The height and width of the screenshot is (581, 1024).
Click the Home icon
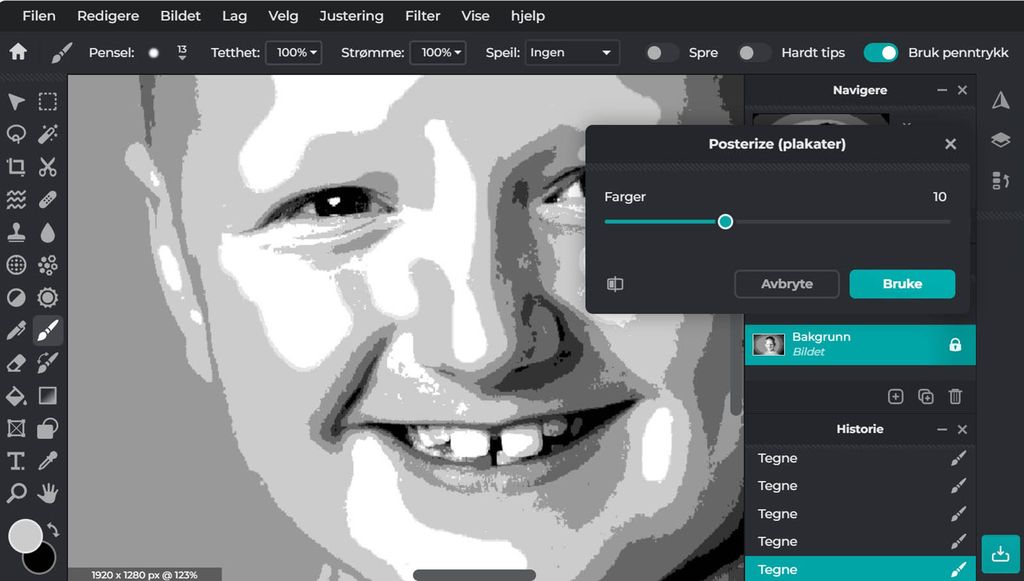point(18,52)
